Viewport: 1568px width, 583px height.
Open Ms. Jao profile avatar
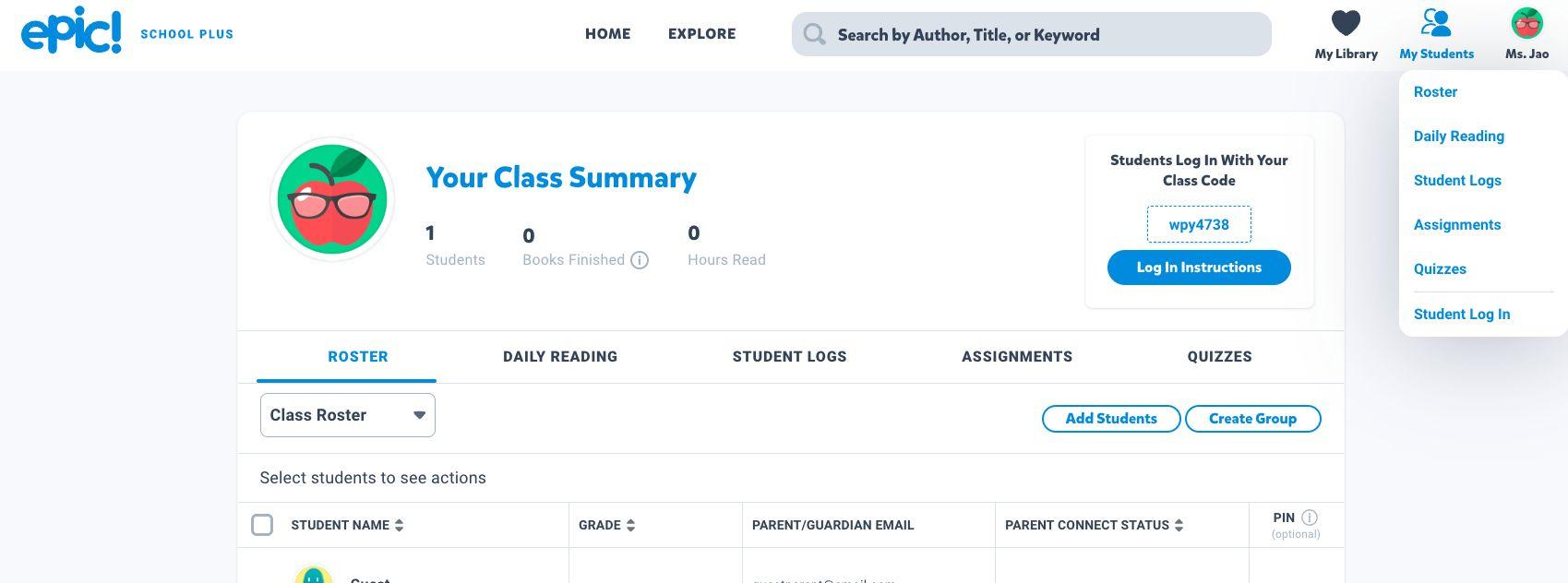click(1526, 23)
